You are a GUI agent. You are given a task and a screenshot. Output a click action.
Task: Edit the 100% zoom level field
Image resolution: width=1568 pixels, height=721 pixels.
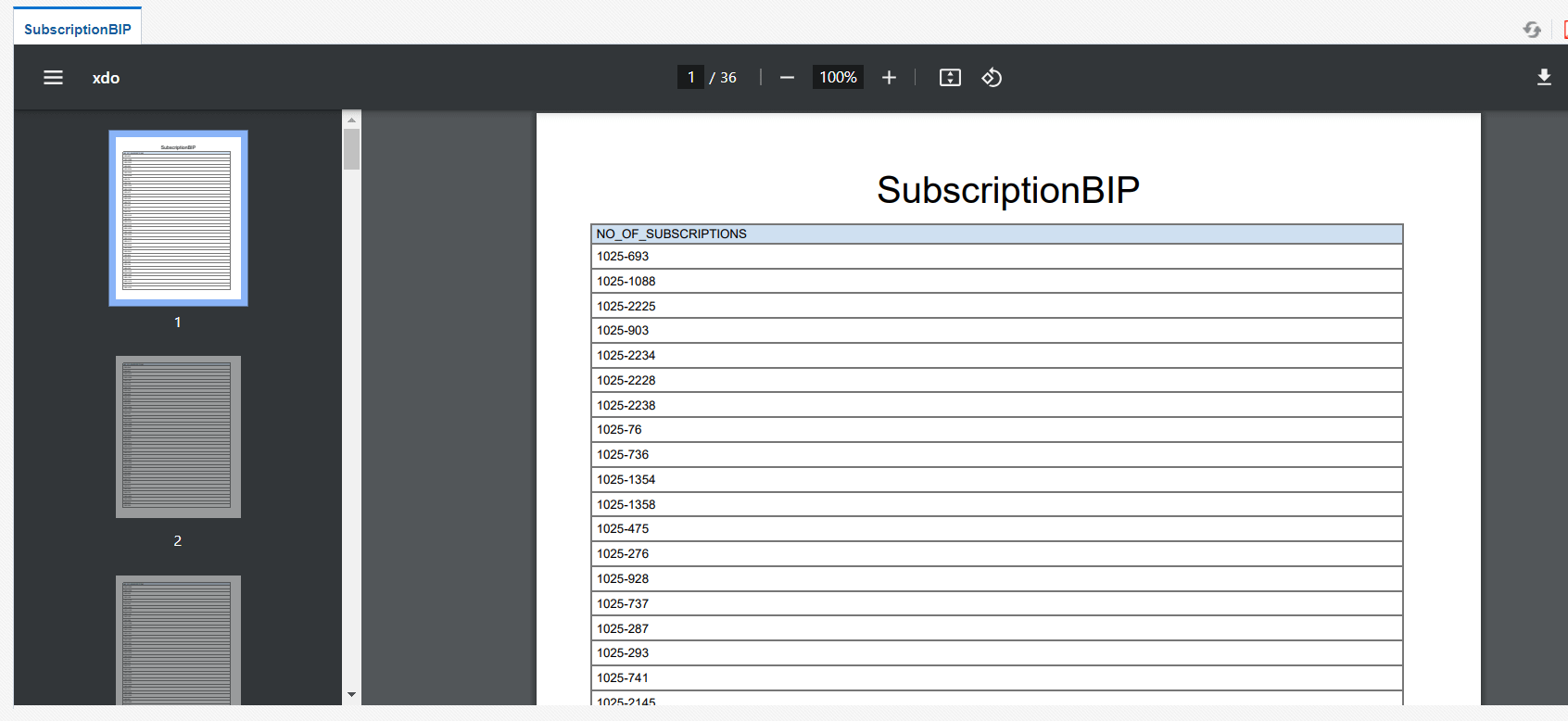click(x=838, y=77)
